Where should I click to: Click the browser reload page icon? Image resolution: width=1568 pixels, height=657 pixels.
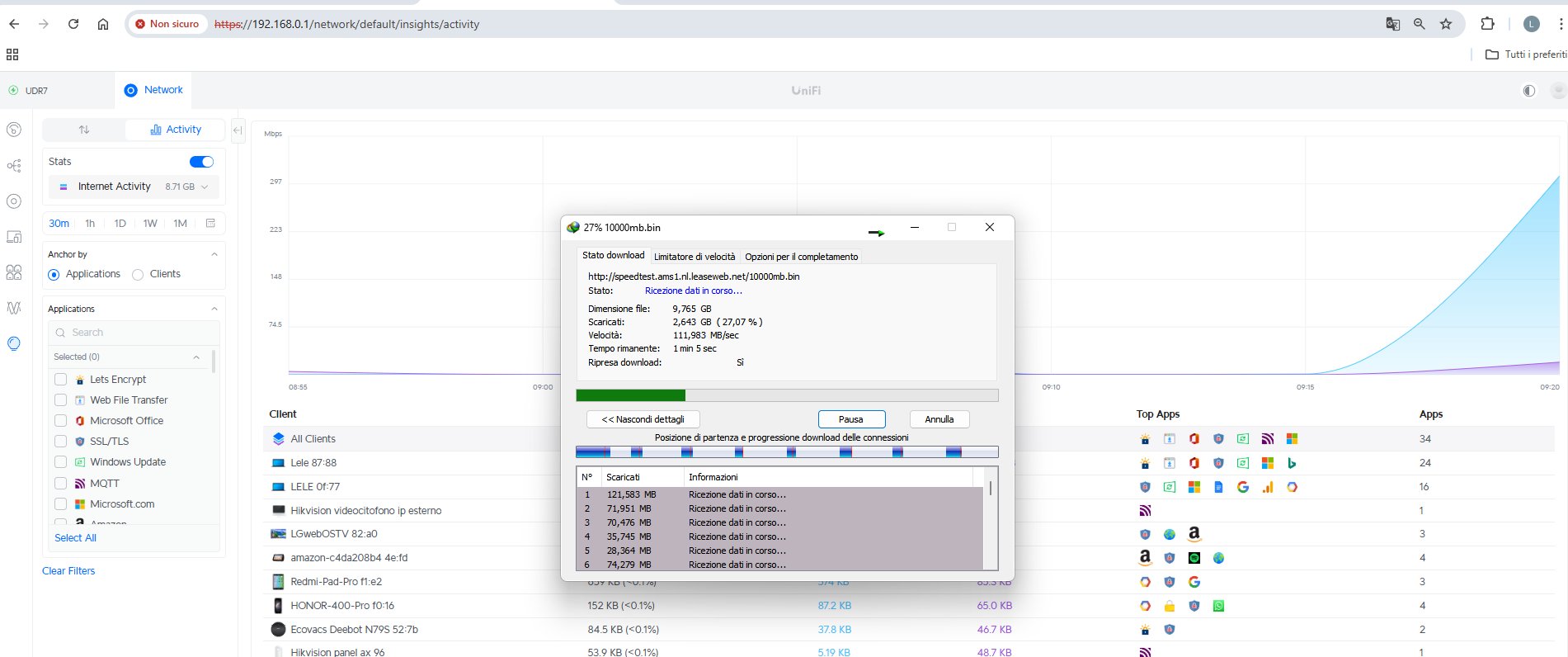coord(73,24)
